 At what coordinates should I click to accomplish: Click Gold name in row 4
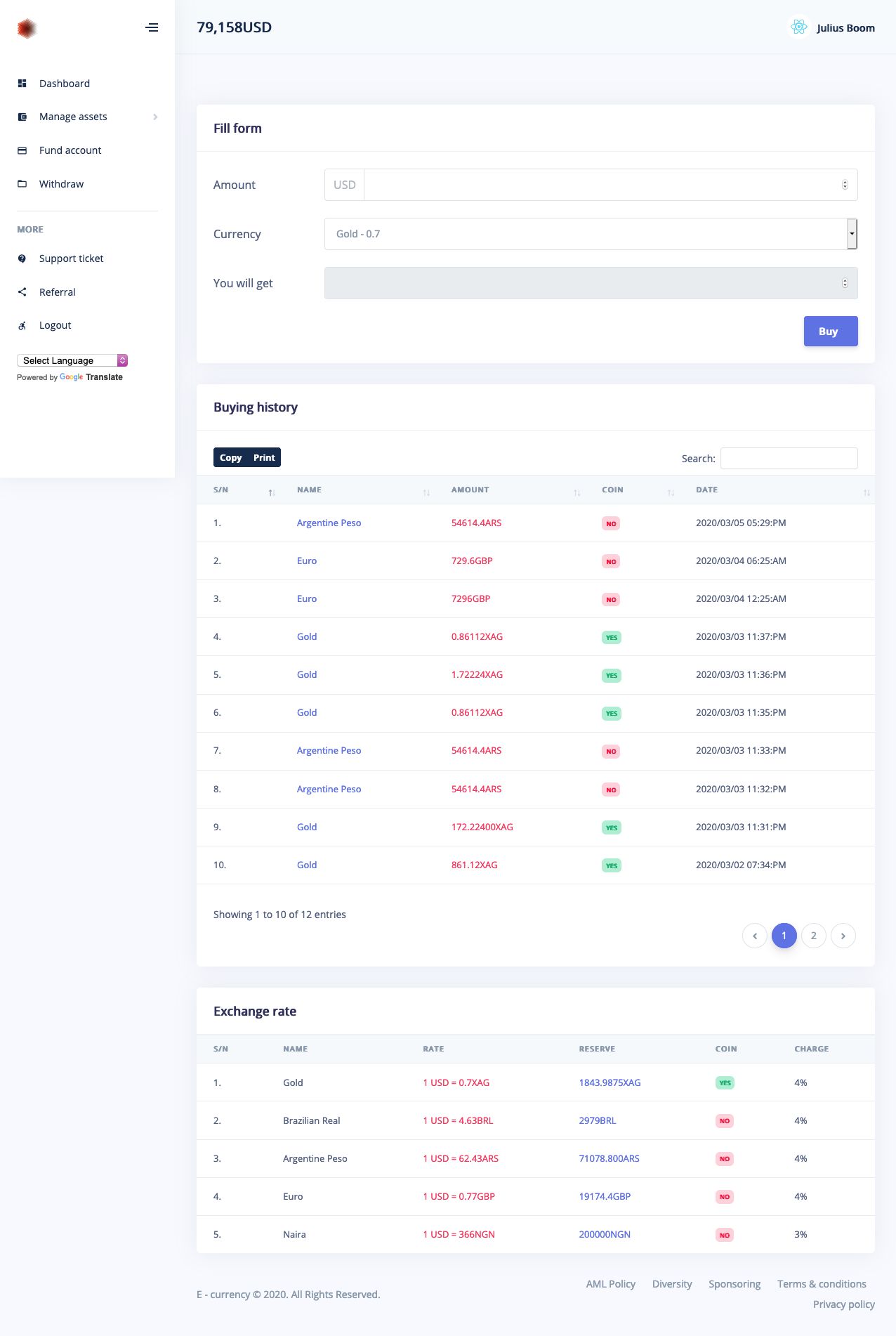click(x=307, y=637)
